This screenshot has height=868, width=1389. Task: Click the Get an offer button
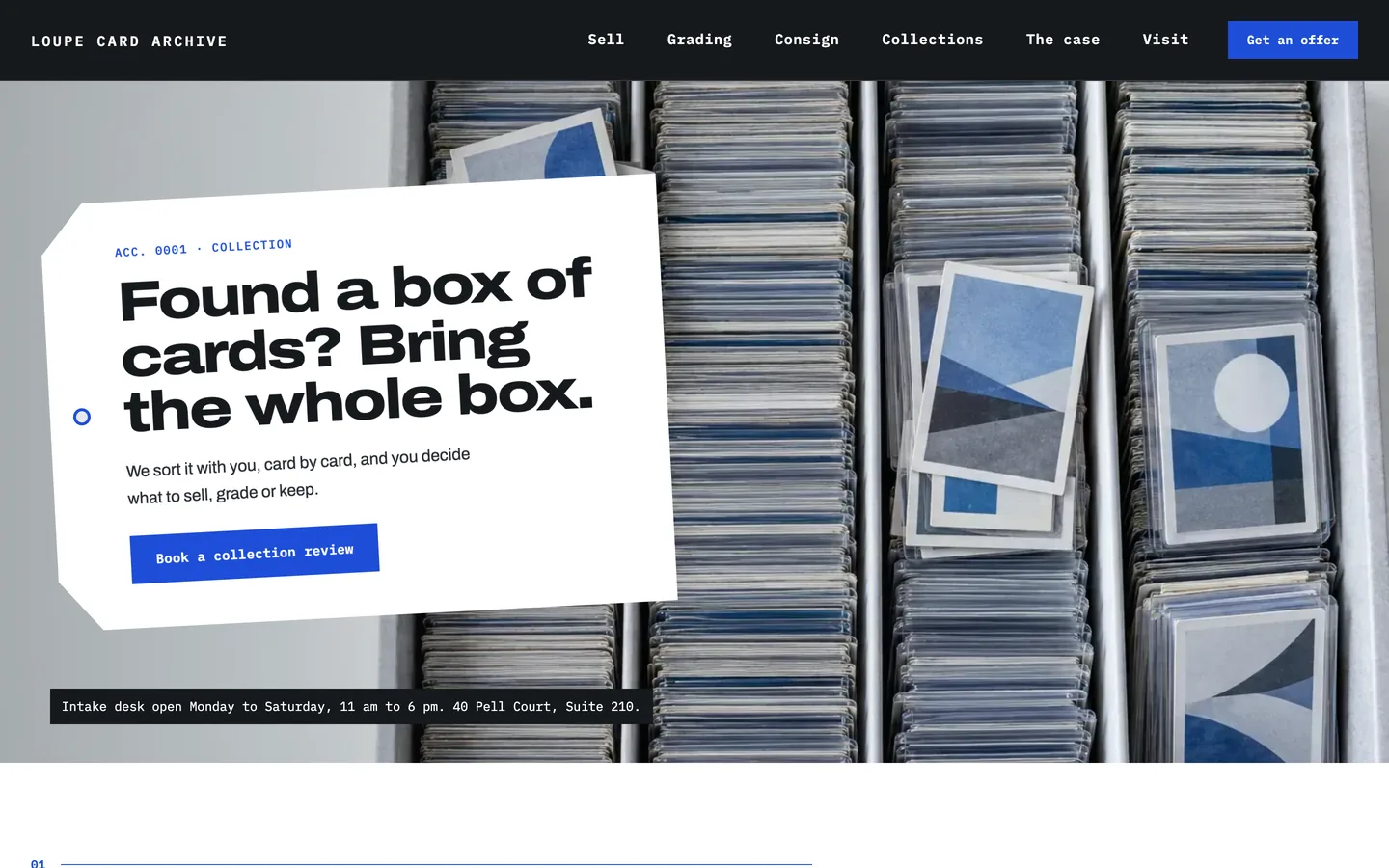pyautogui.click(x=1293, y=40)
